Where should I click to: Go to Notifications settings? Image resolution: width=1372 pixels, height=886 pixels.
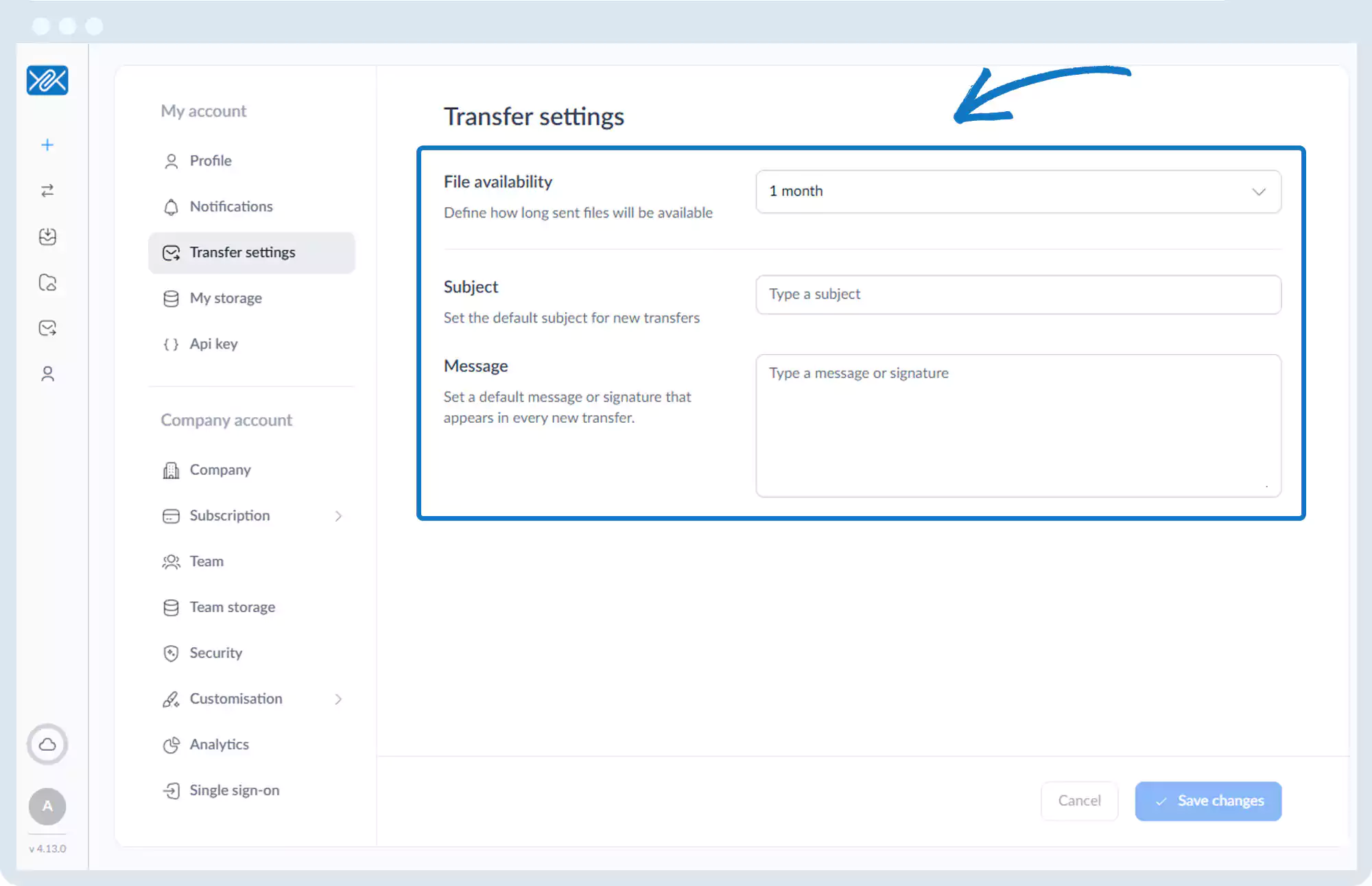[x=231, y=207]
